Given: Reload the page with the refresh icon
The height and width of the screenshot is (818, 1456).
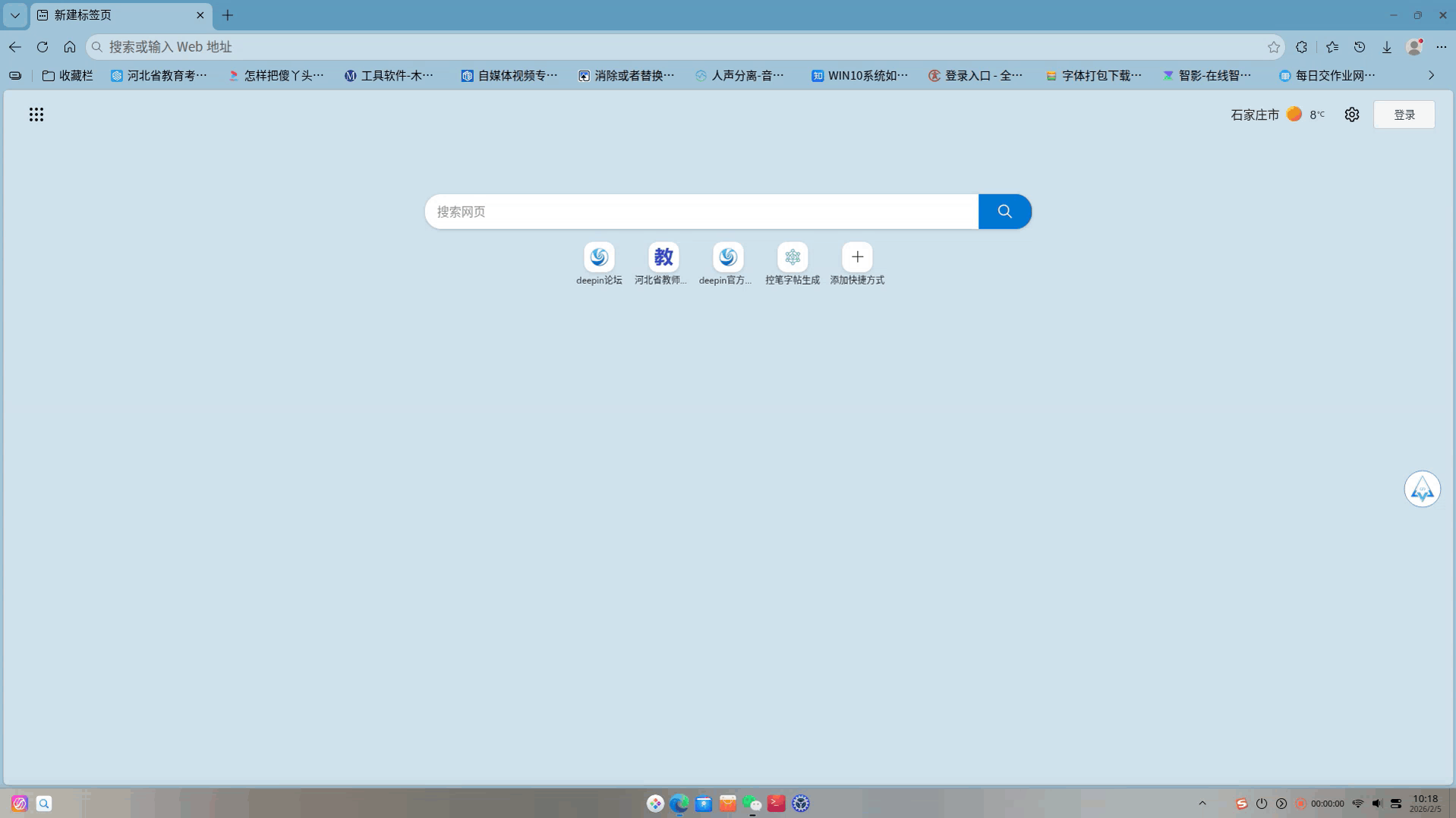Looking at the screenshot, I should [x=43, y=47].
